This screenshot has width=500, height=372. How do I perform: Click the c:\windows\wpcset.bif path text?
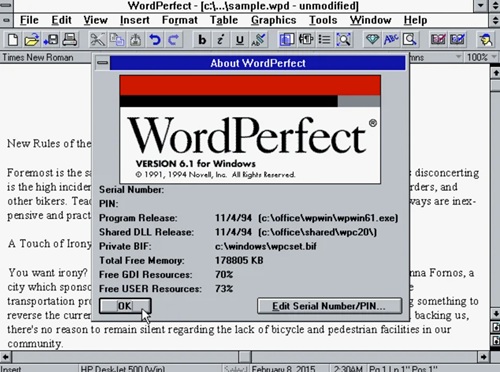[x=266, y=246]
